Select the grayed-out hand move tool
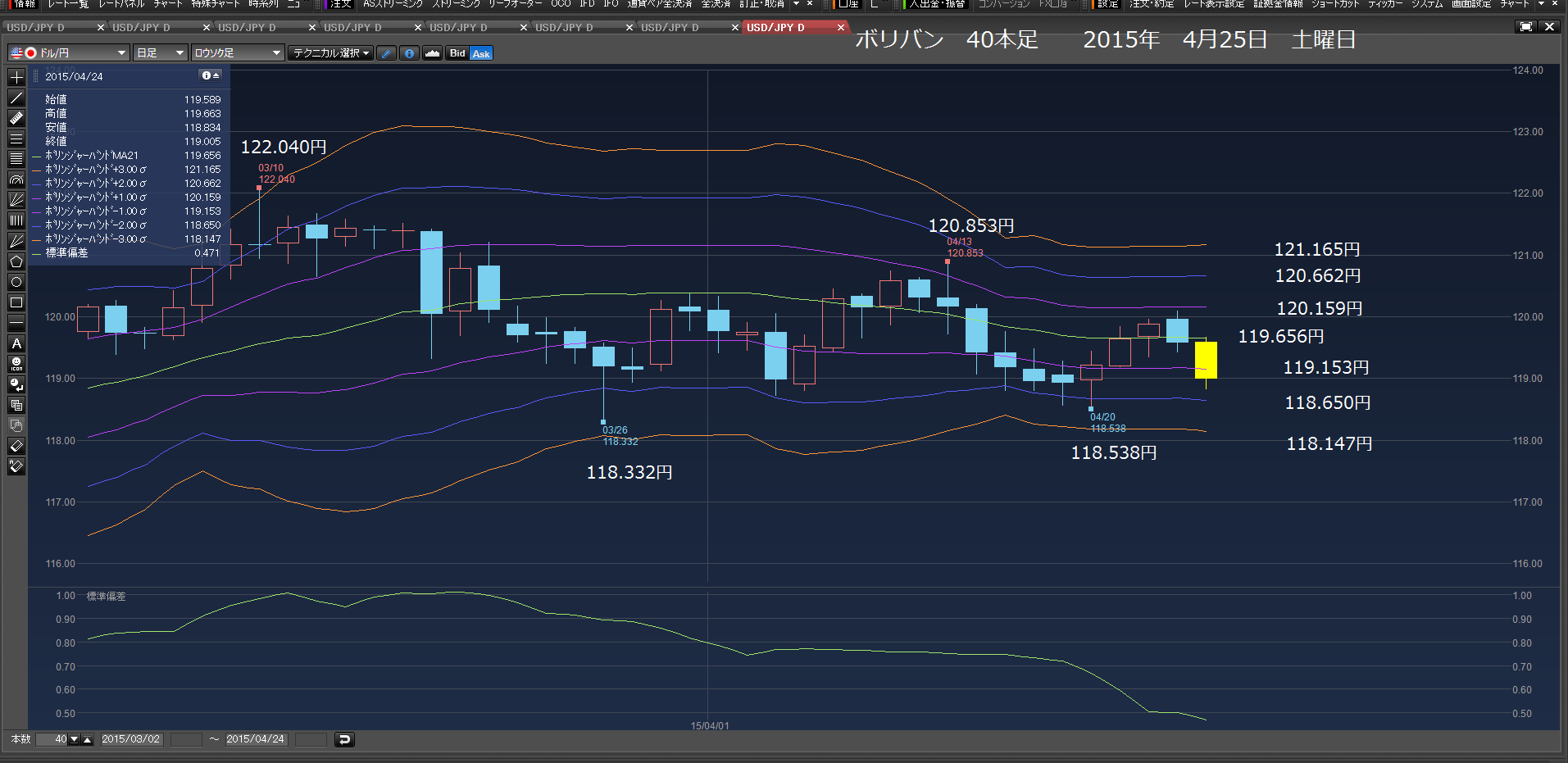This screenshot has width=1568, height=763. tap(16, 425)
